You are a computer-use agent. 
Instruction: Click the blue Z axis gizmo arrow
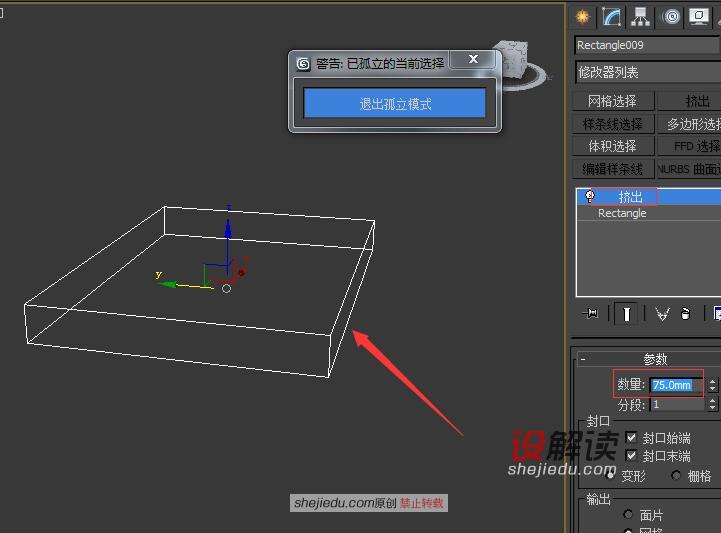point(228,228)
